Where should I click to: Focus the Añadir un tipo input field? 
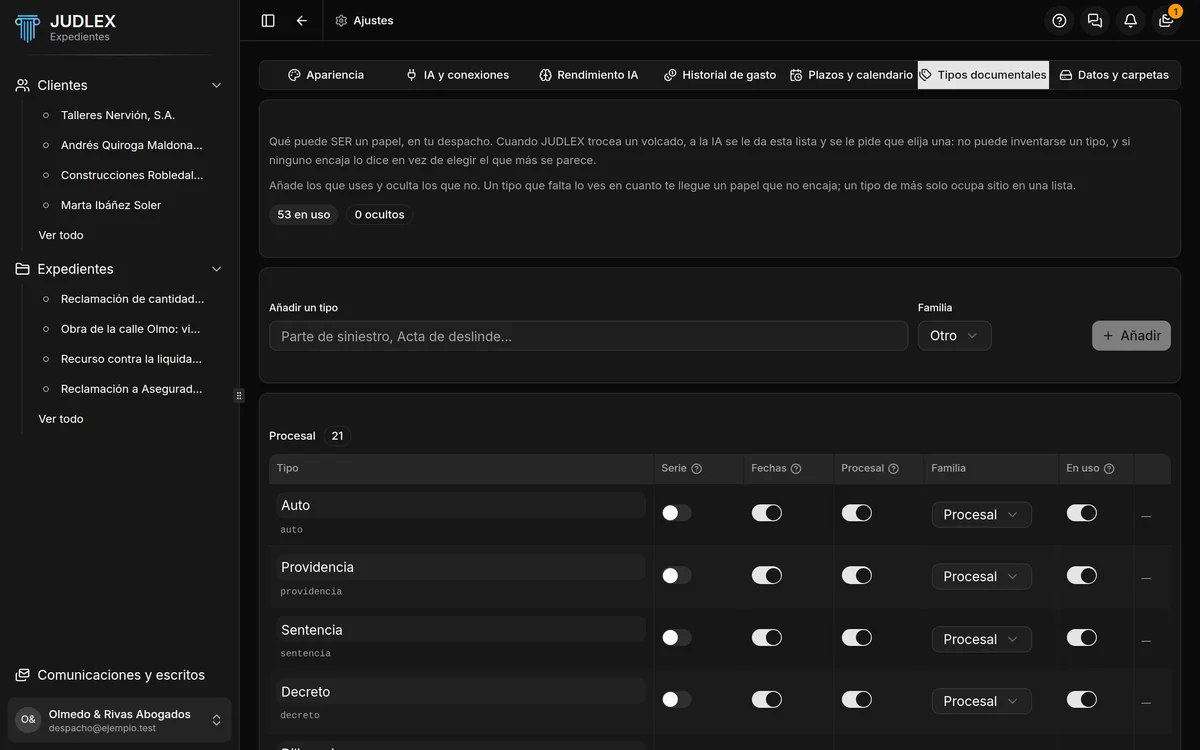588,336
